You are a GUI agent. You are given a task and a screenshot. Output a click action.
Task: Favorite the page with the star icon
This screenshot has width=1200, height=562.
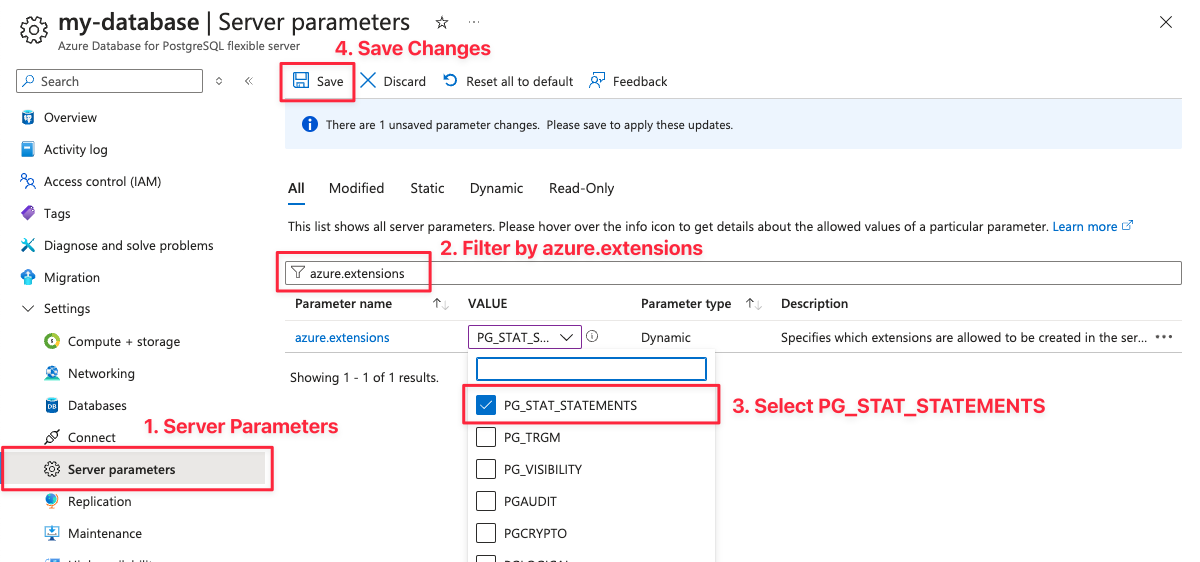(442, 22)
